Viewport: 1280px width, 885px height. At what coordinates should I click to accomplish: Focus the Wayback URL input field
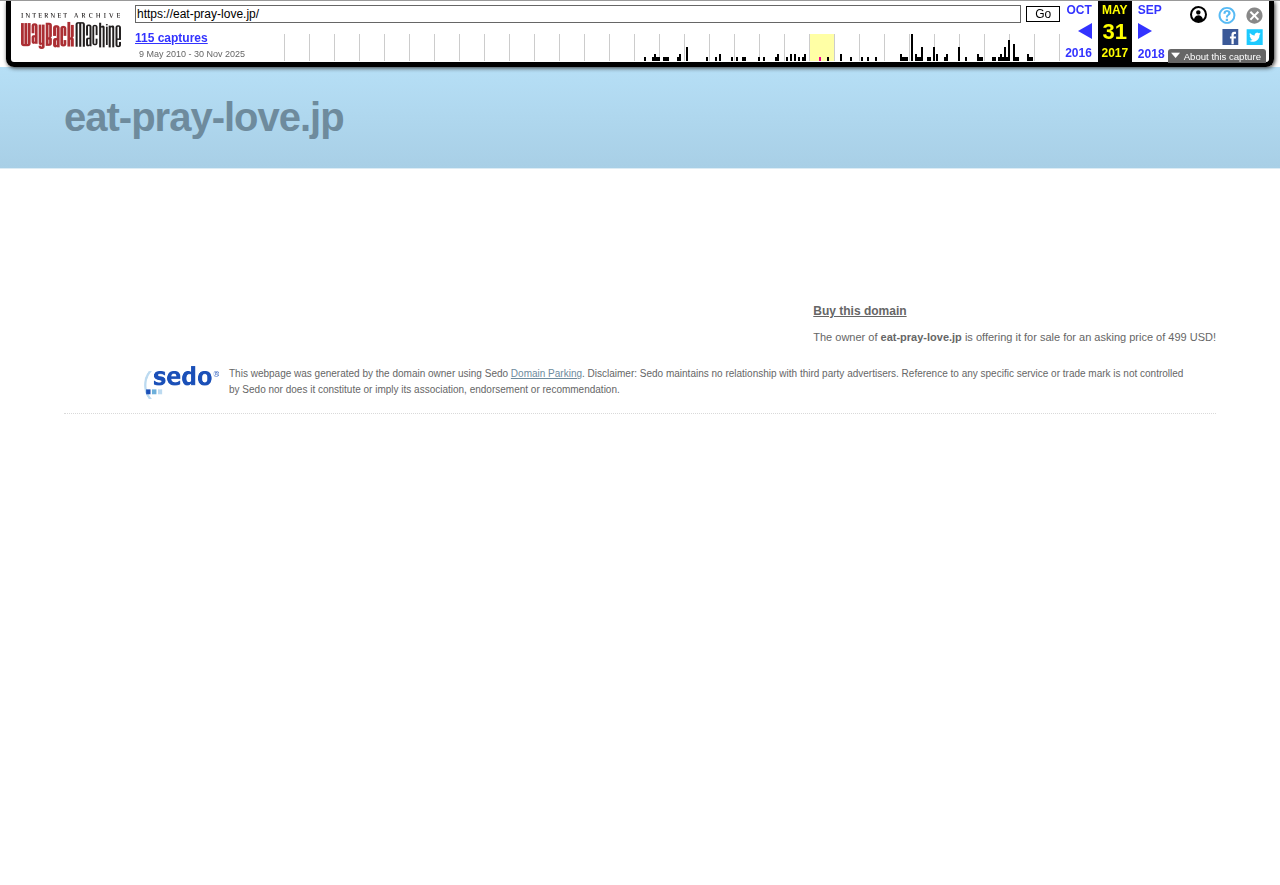click(577, 14)
